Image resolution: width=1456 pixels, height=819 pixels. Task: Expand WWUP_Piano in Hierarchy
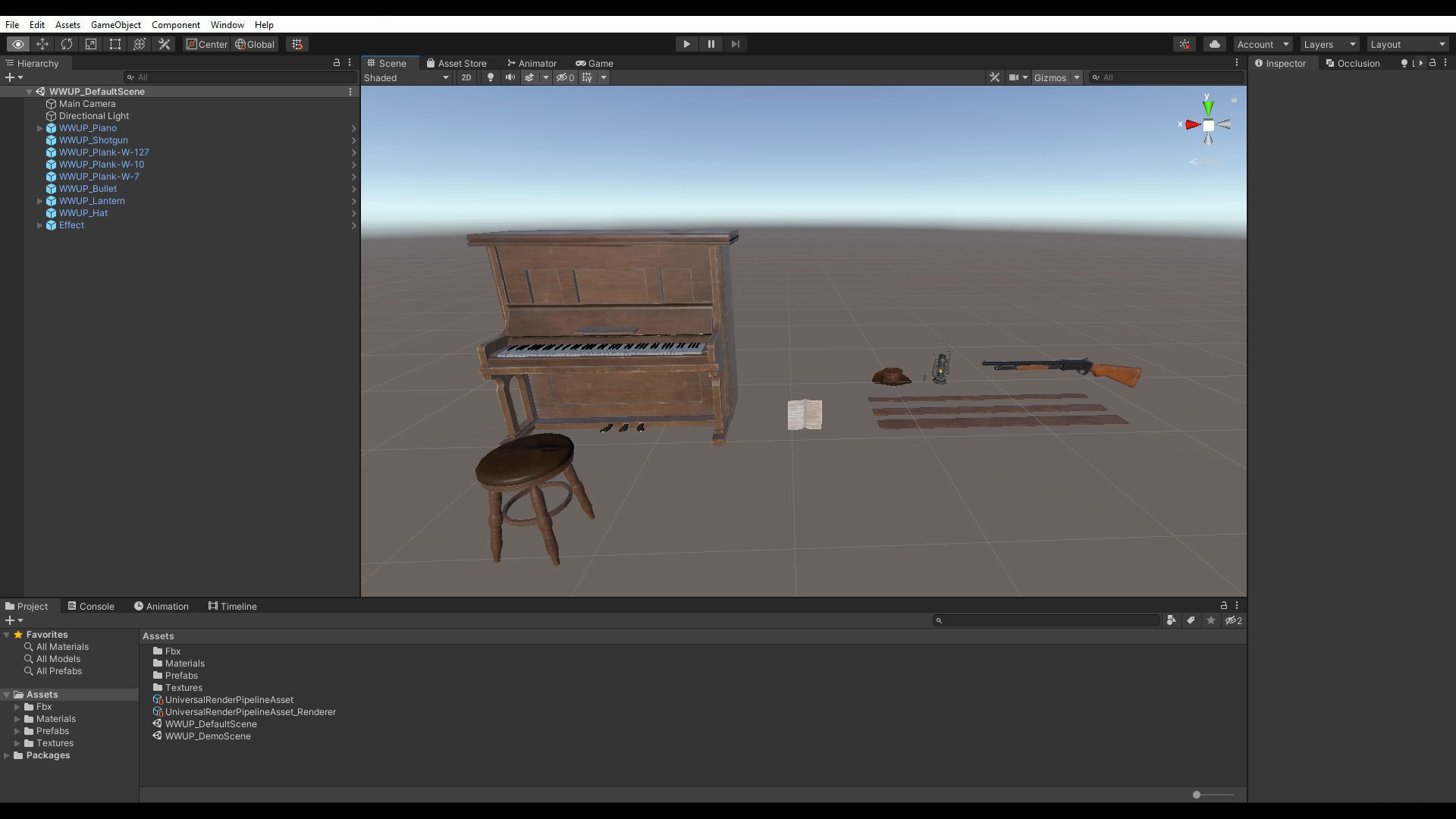[x=39, y=128]
